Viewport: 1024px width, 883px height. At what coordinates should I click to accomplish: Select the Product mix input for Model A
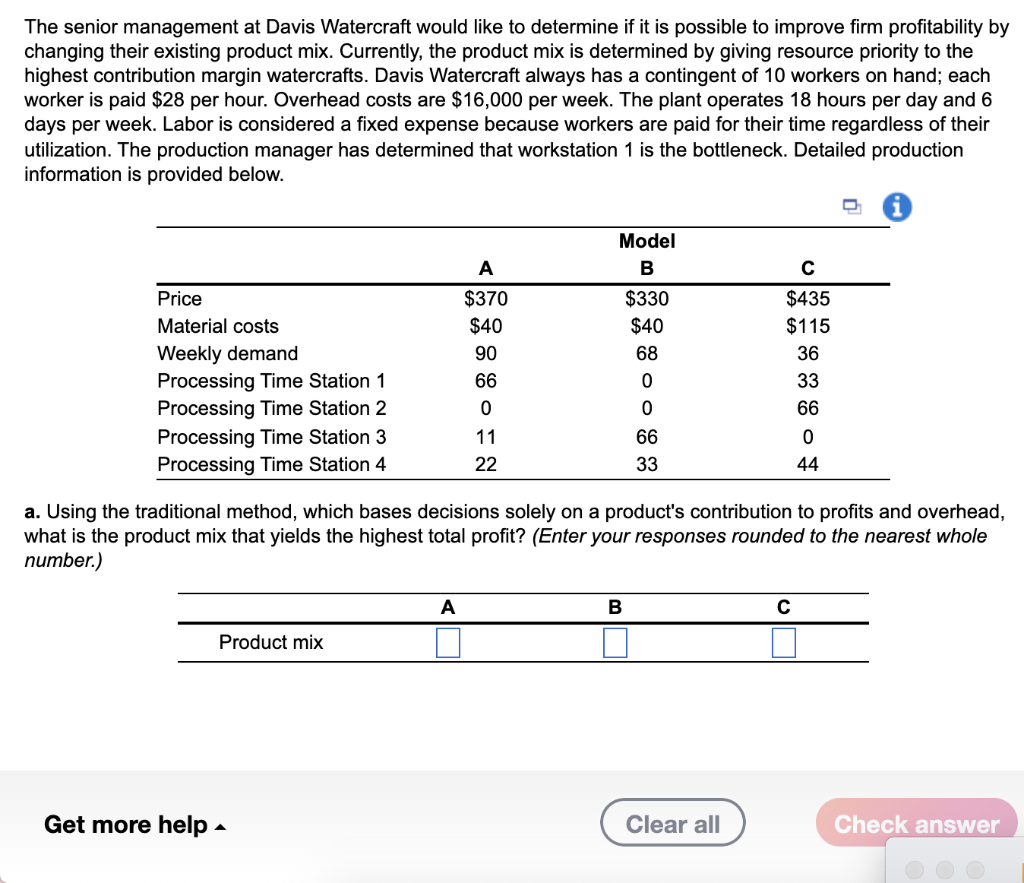point(447,642)
